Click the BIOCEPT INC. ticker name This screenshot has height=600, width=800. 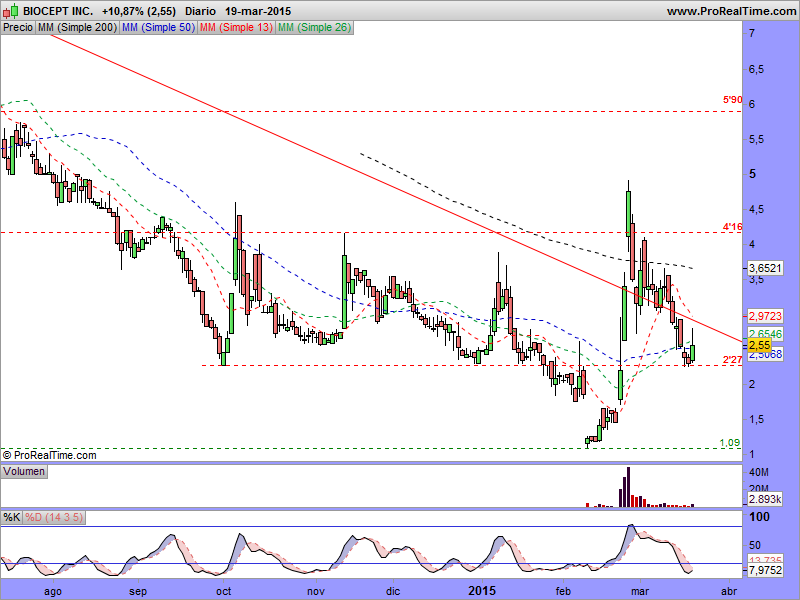coord(58,11)
